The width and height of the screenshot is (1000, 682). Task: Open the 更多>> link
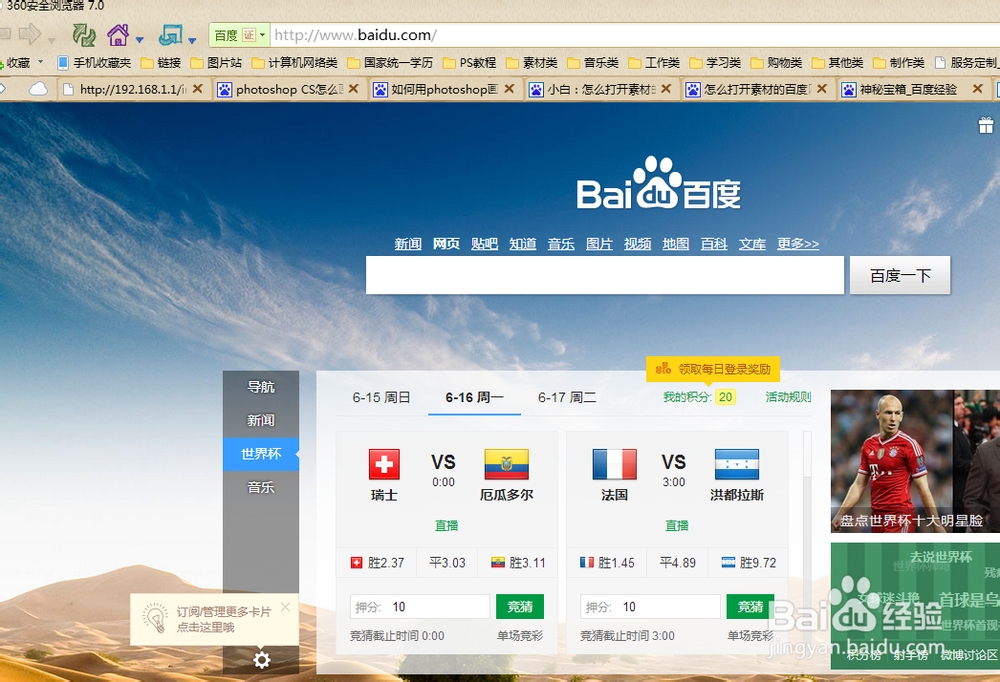tap(797, 244)
